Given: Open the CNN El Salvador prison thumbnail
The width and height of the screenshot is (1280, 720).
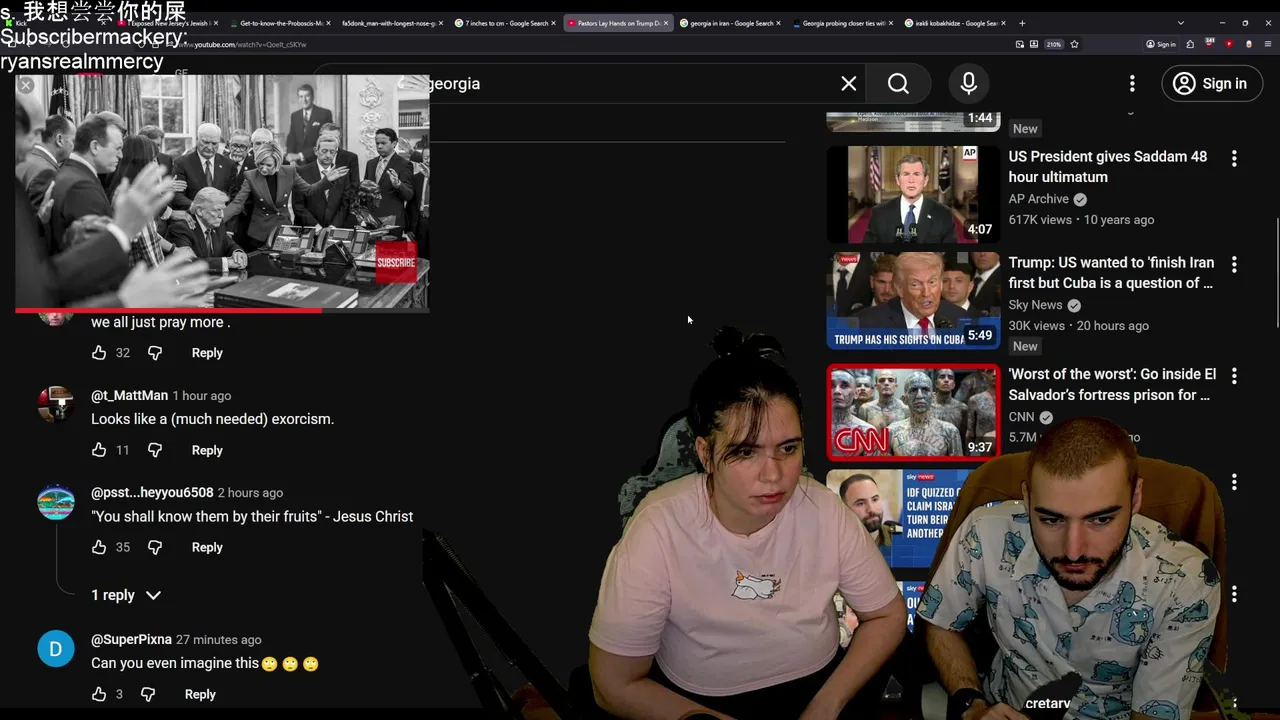Looking at the screenshot, I should [x=913, y=411].
